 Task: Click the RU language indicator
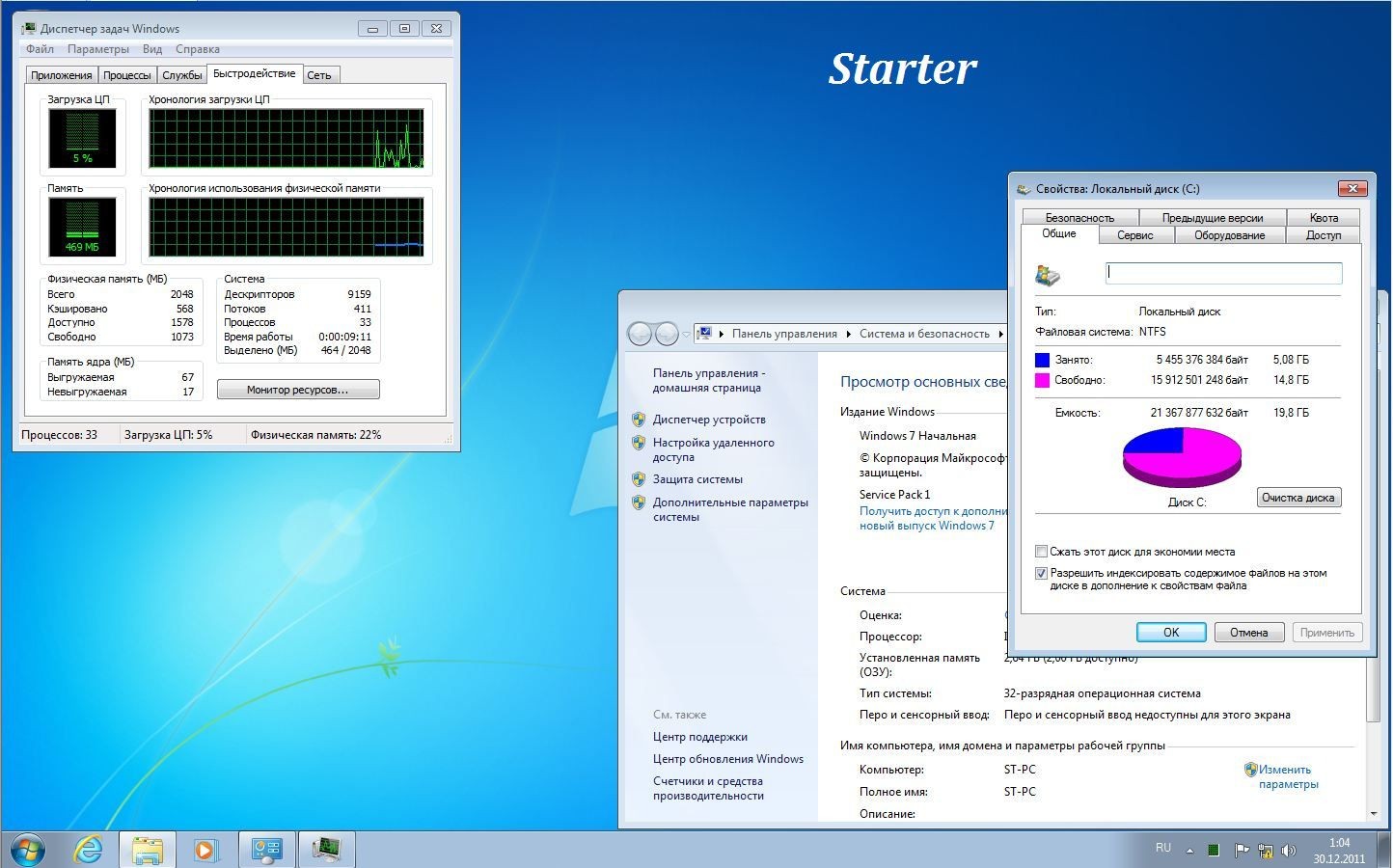1163,848
